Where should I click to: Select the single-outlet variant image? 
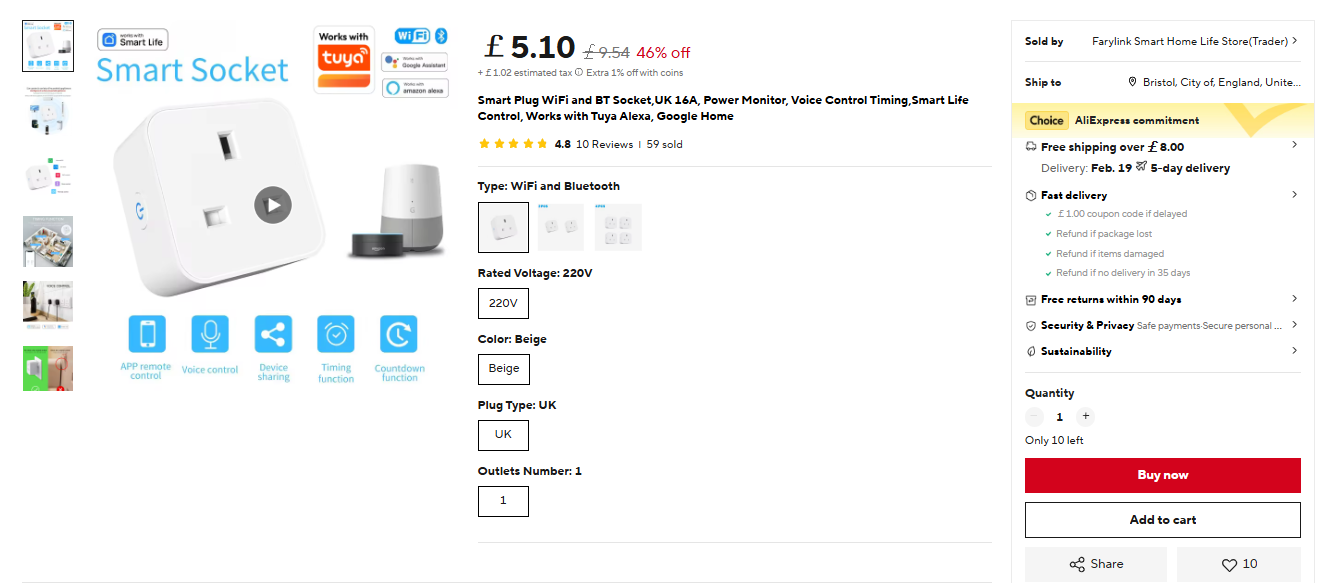click(503, 227)
